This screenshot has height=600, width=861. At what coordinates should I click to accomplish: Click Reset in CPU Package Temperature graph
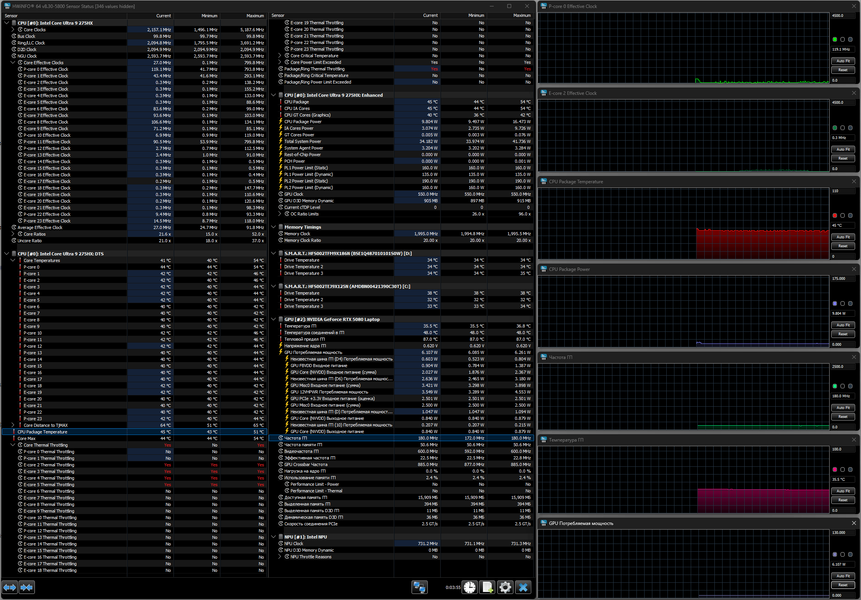click(843, 246)
